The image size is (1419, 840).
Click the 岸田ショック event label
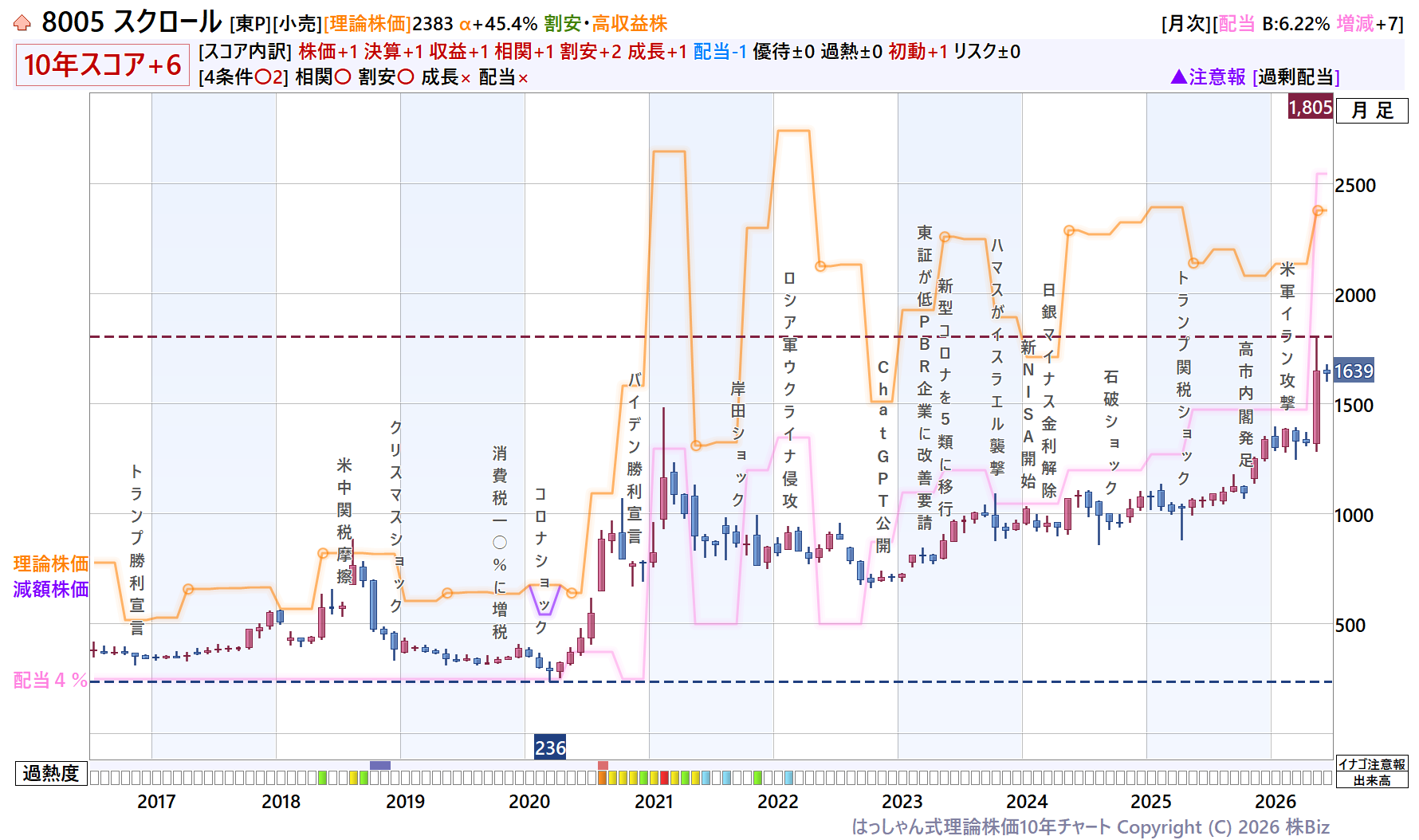(x=738, y=444)
